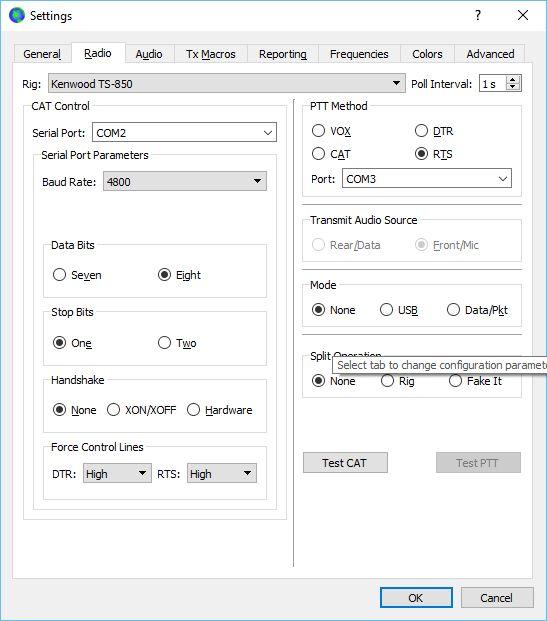Image resolution: width=547 pixels, height=621 pixels.
Task: Open the Rig dropdown showing Kenwood TS-850
Action: tap(227, 83)
